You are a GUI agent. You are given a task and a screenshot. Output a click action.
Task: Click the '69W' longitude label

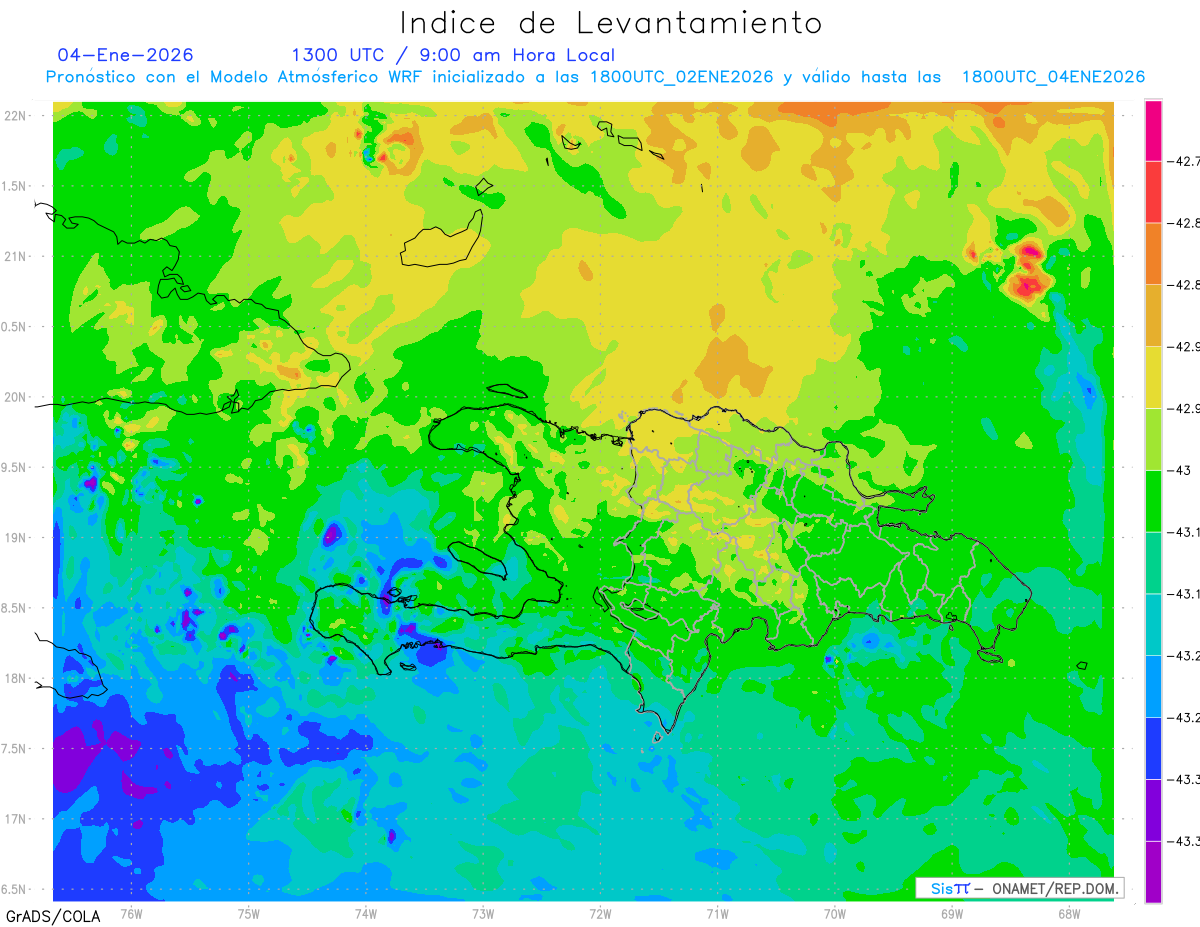click(952, 913)
